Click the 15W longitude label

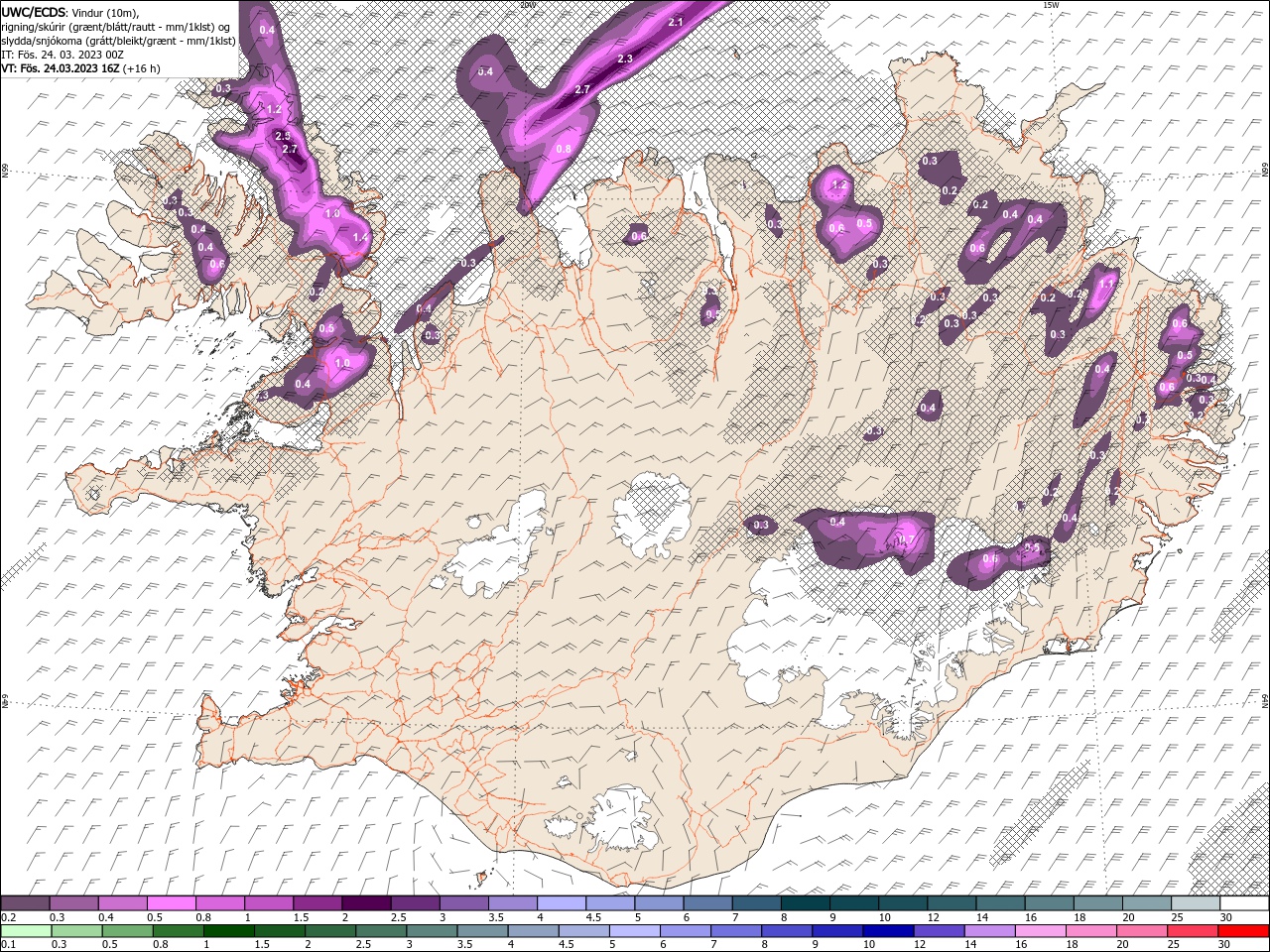point(1051,5)
